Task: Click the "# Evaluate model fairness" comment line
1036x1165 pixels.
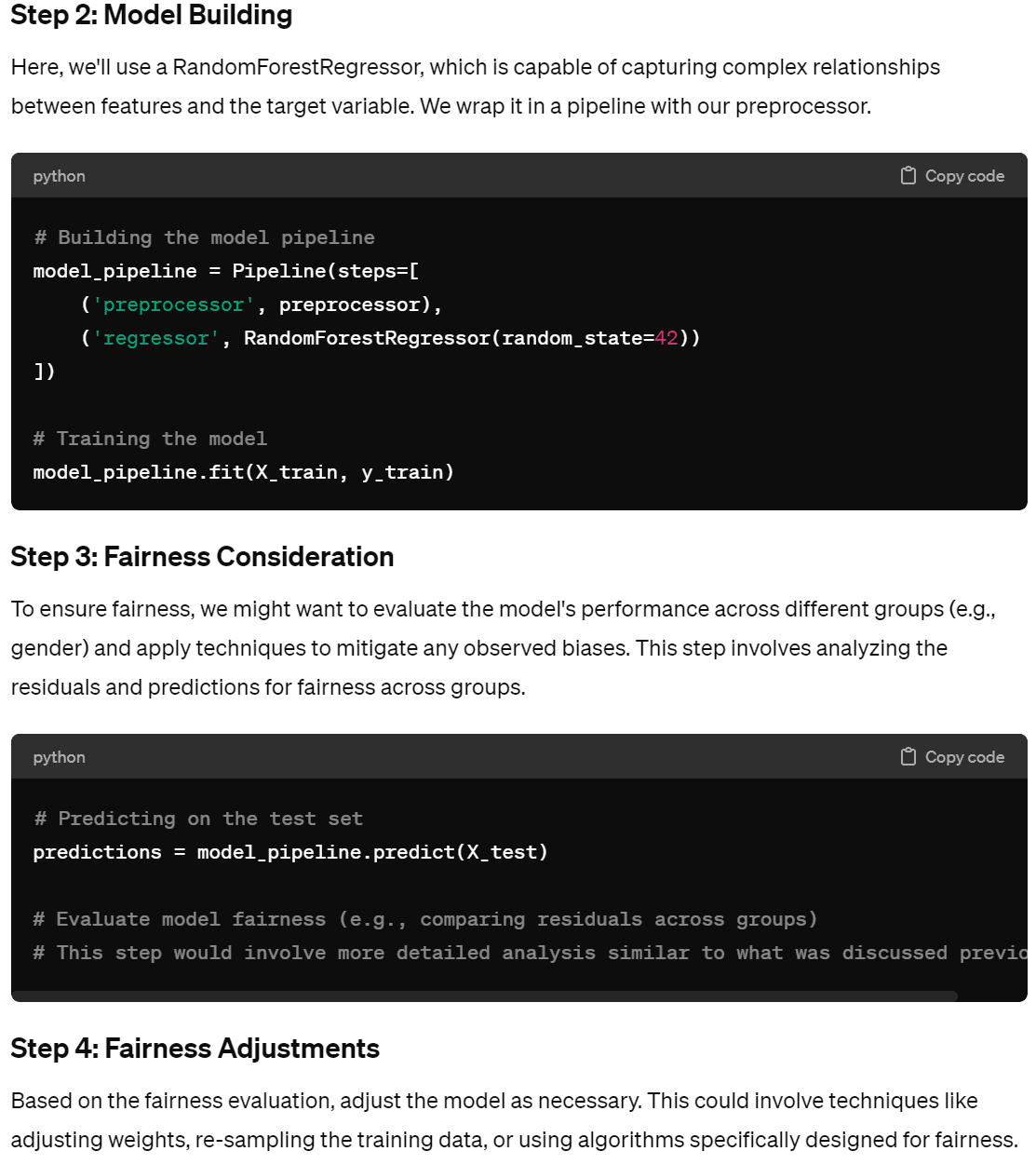Action: pos(424,919)
